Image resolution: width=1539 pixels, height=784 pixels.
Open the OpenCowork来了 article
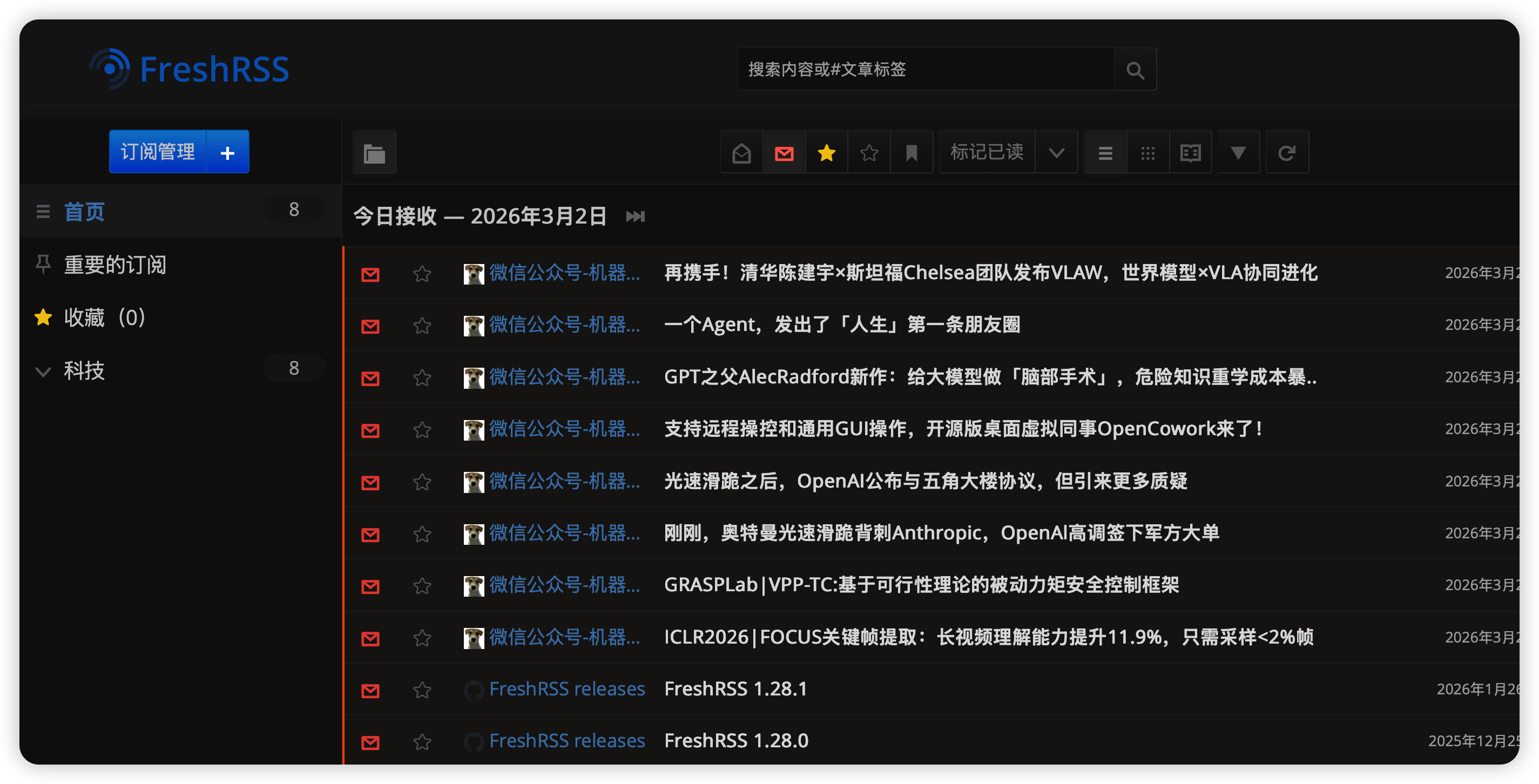click(x=964, y=429)
